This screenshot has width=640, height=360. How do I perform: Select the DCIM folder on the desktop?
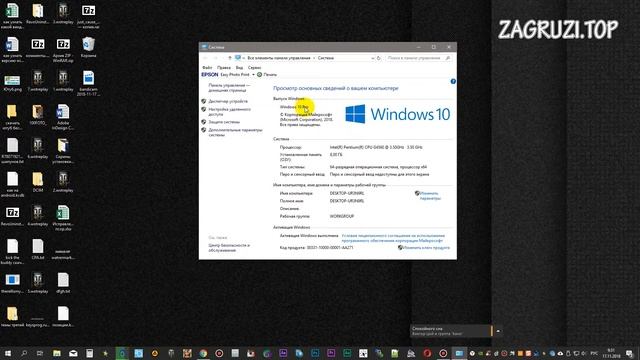[38, 182]
